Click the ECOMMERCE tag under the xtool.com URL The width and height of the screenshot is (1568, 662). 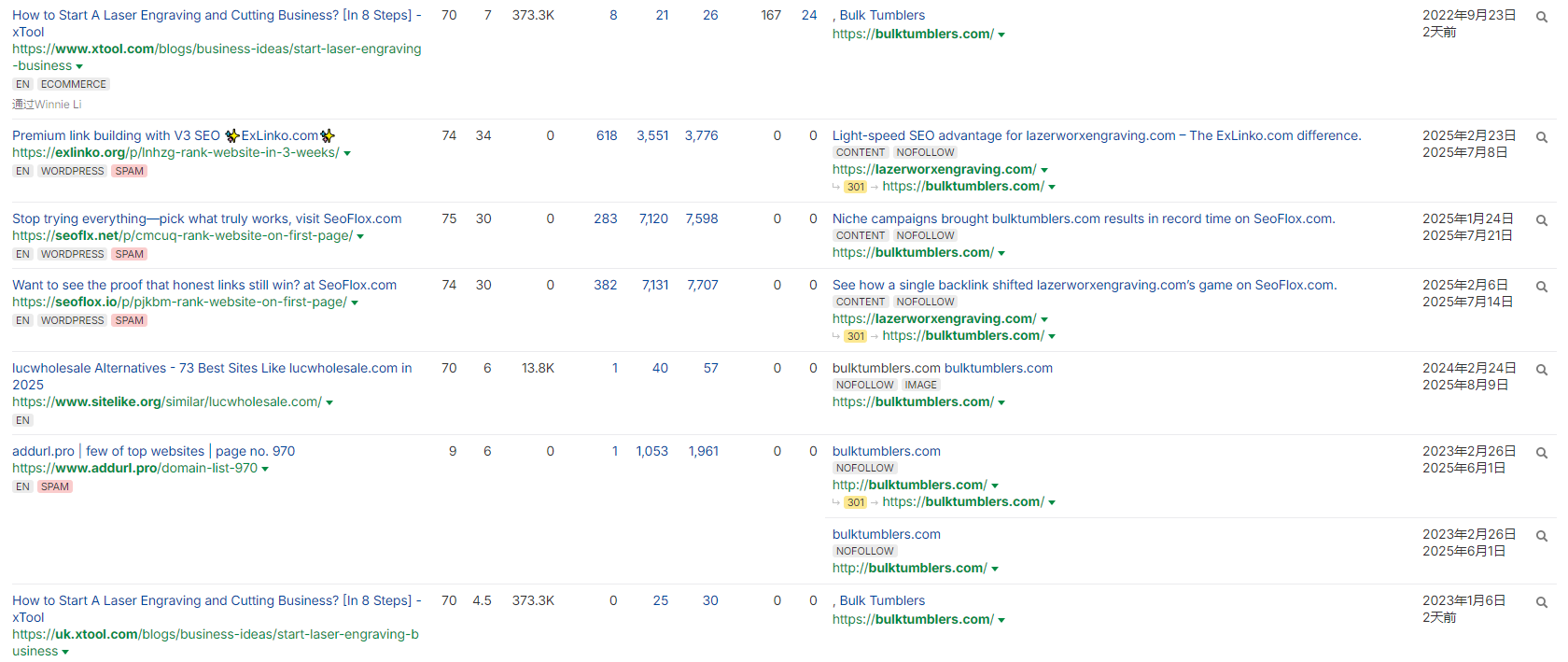pos(74,84)
